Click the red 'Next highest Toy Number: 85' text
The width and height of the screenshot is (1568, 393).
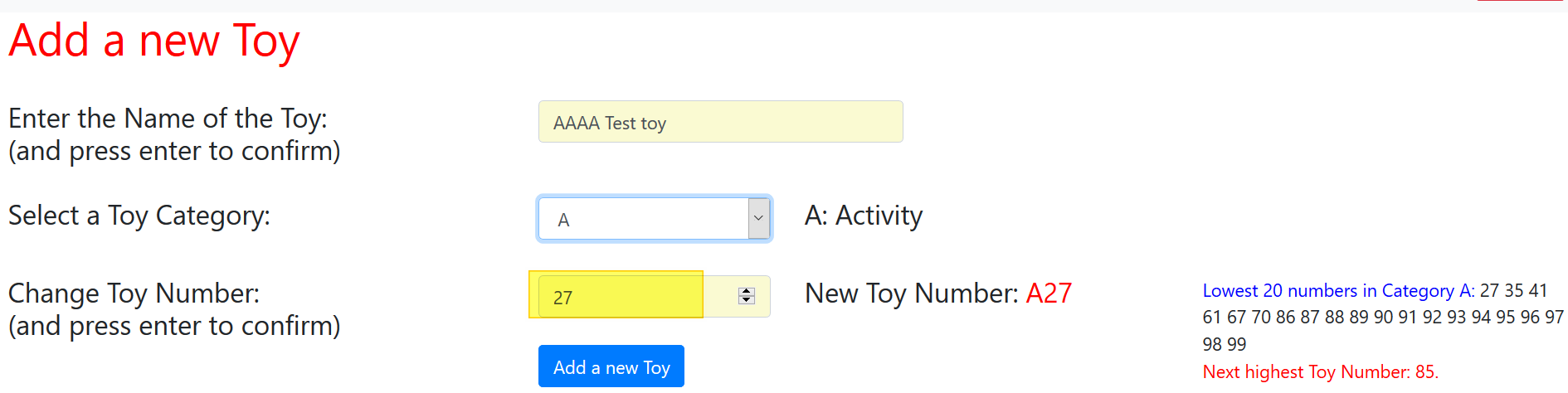tap(1320, 371)
